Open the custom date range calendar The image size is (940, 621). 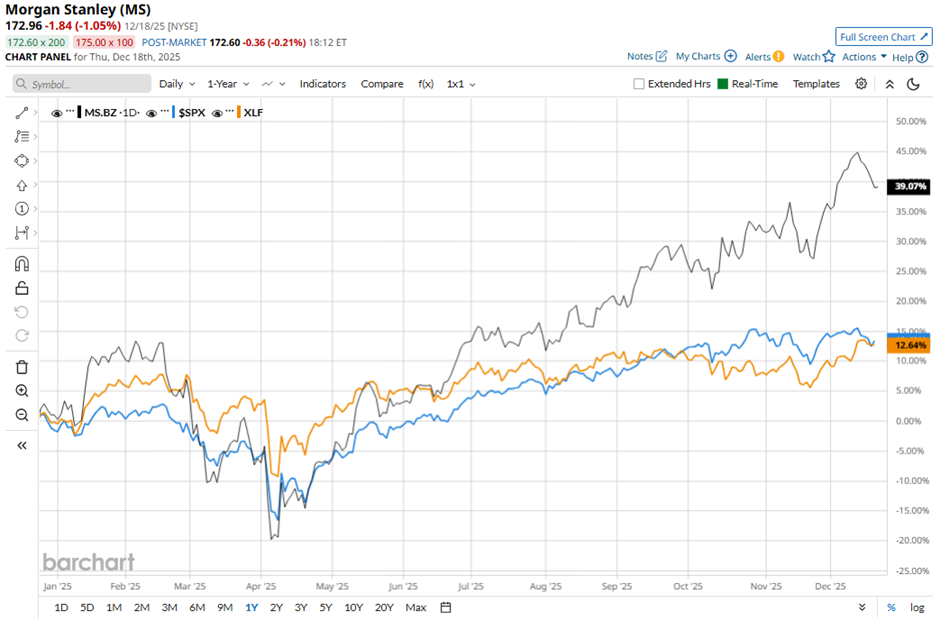point(446,607)
